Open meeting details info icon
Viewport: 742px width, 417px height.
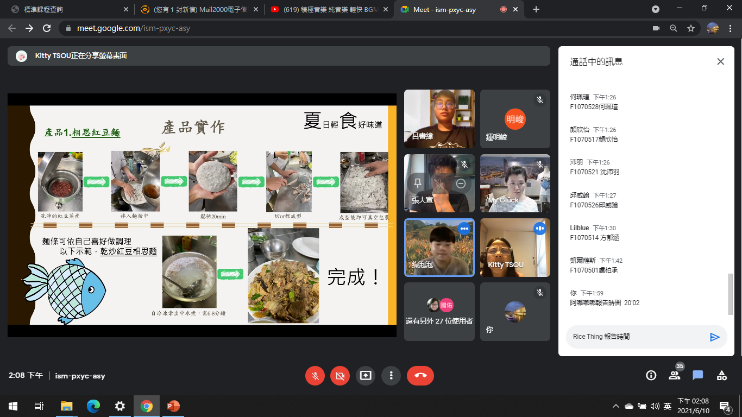651,375
